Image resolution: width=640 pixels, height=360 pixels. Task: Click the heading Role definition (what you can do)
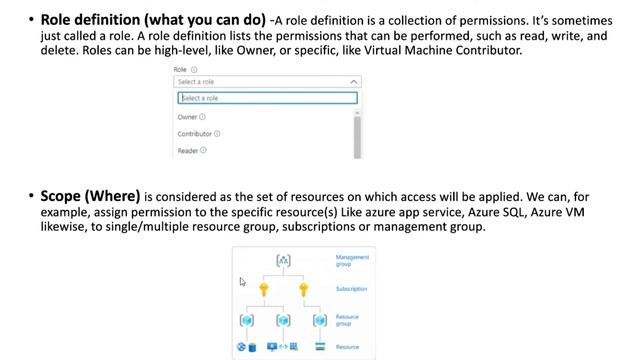(153, 20)
